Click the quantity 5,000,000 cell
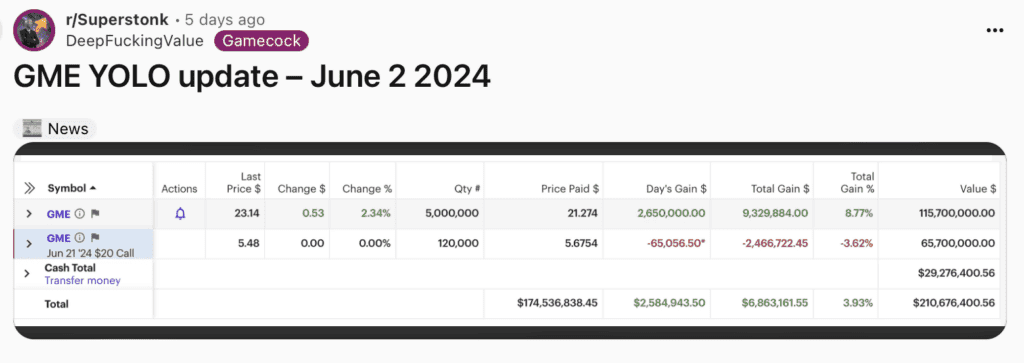 (451, 213)
